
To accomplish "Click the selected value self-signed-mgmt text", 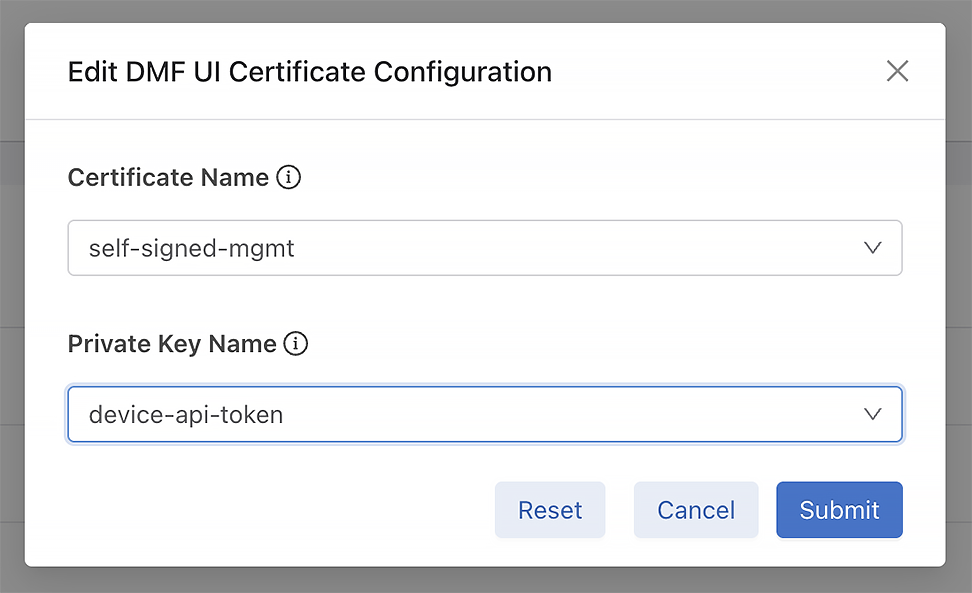I will [x=192, y=248].
